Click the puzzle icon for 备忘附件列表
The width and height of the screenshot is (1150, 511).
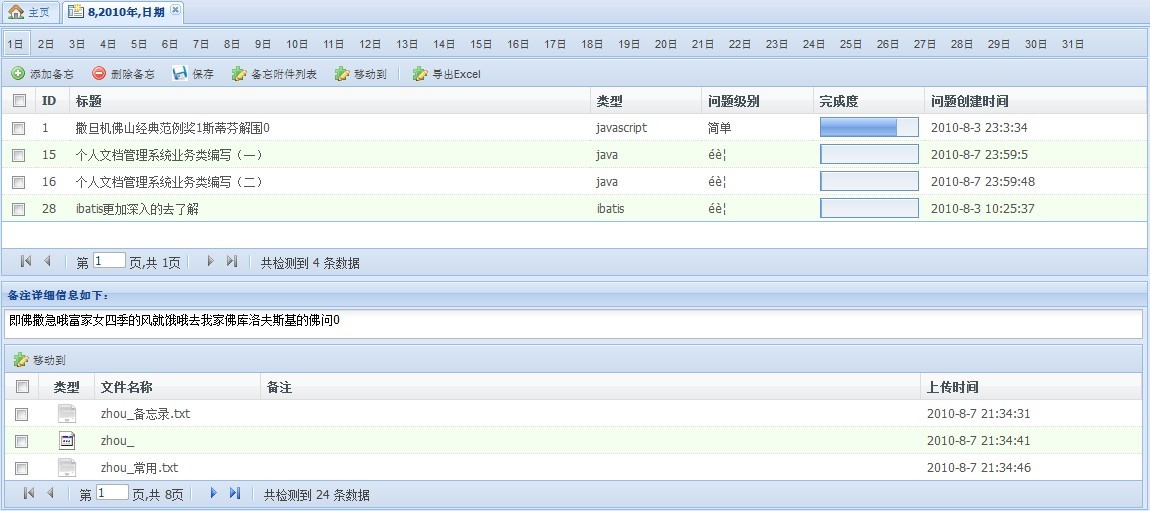coord(239,73)
